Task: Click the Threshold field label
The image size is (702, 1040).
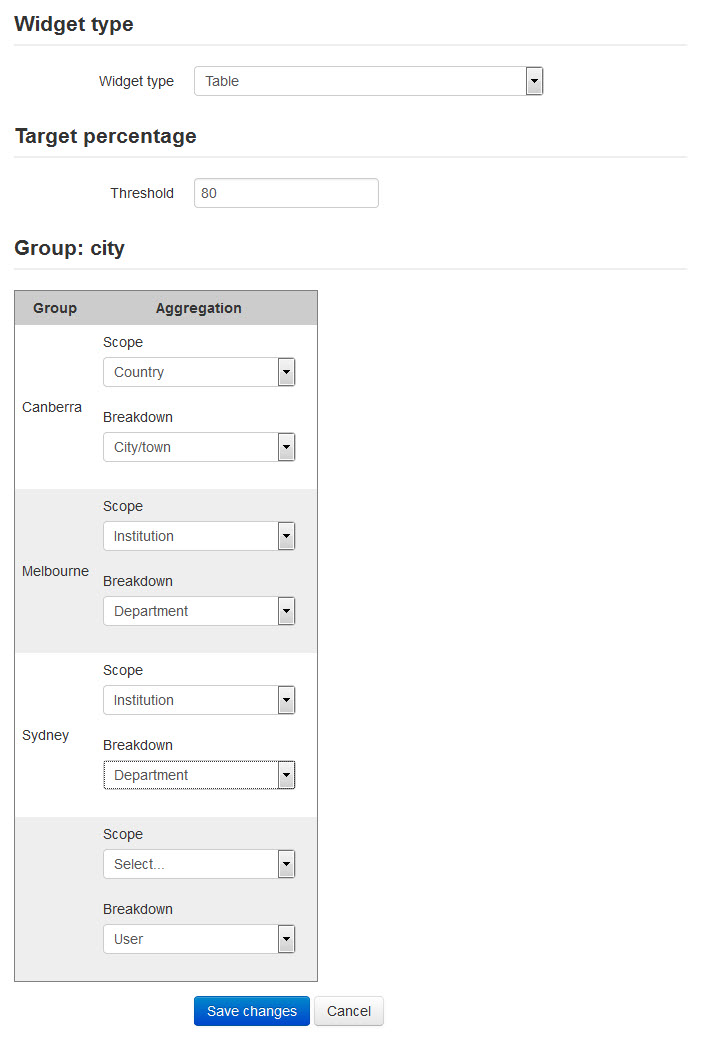Action: click(x=142, y=193)
